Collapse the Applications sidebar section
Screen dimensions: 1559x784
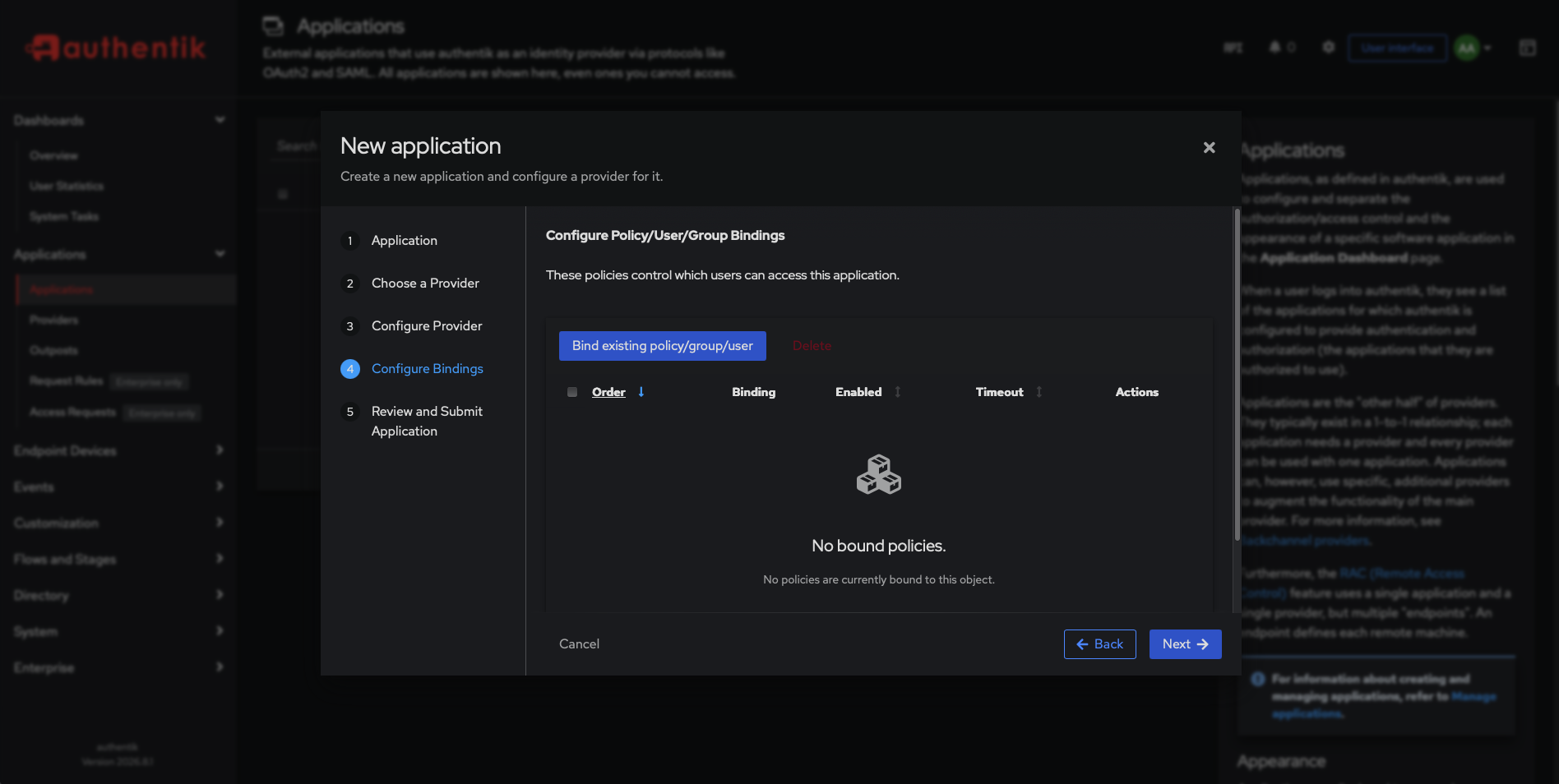[118, 255]
